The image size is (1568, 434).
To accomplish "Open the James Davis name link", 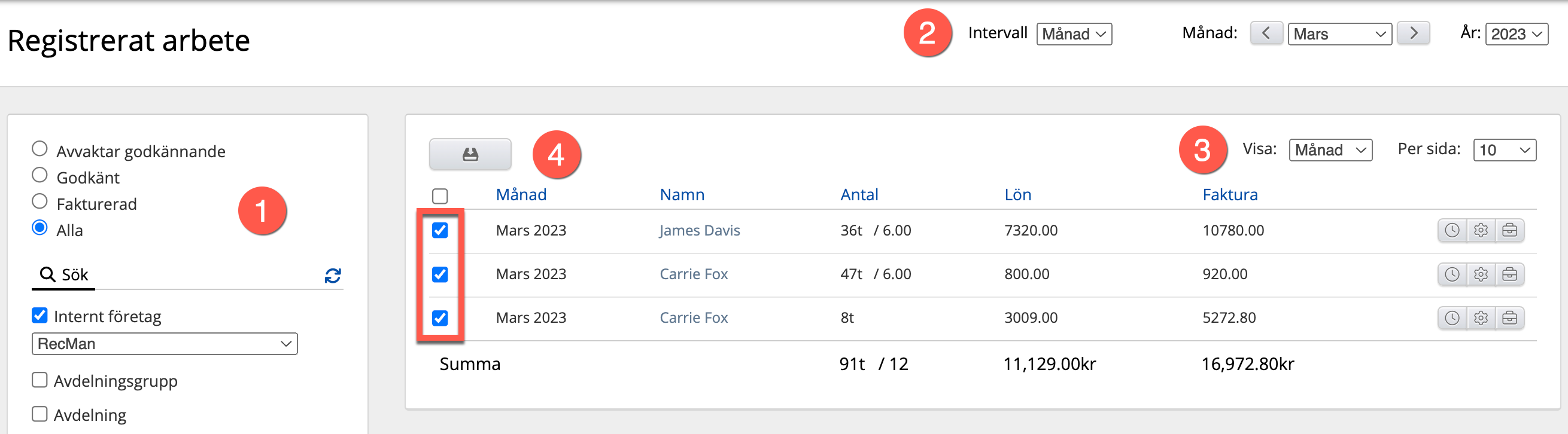I will point(700,230).
